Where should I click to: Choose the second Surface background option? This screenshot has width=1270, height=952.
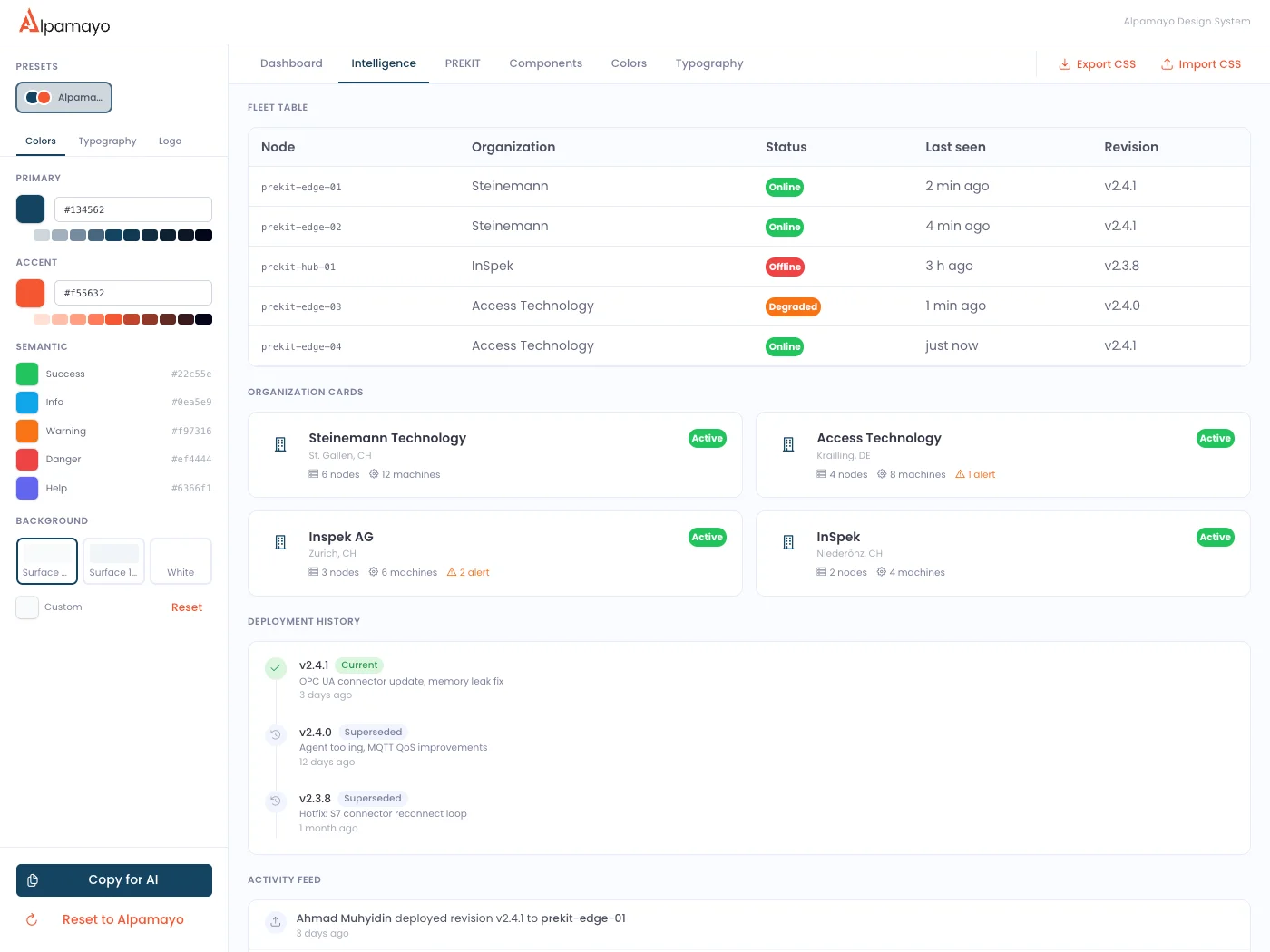pos(114,561)
